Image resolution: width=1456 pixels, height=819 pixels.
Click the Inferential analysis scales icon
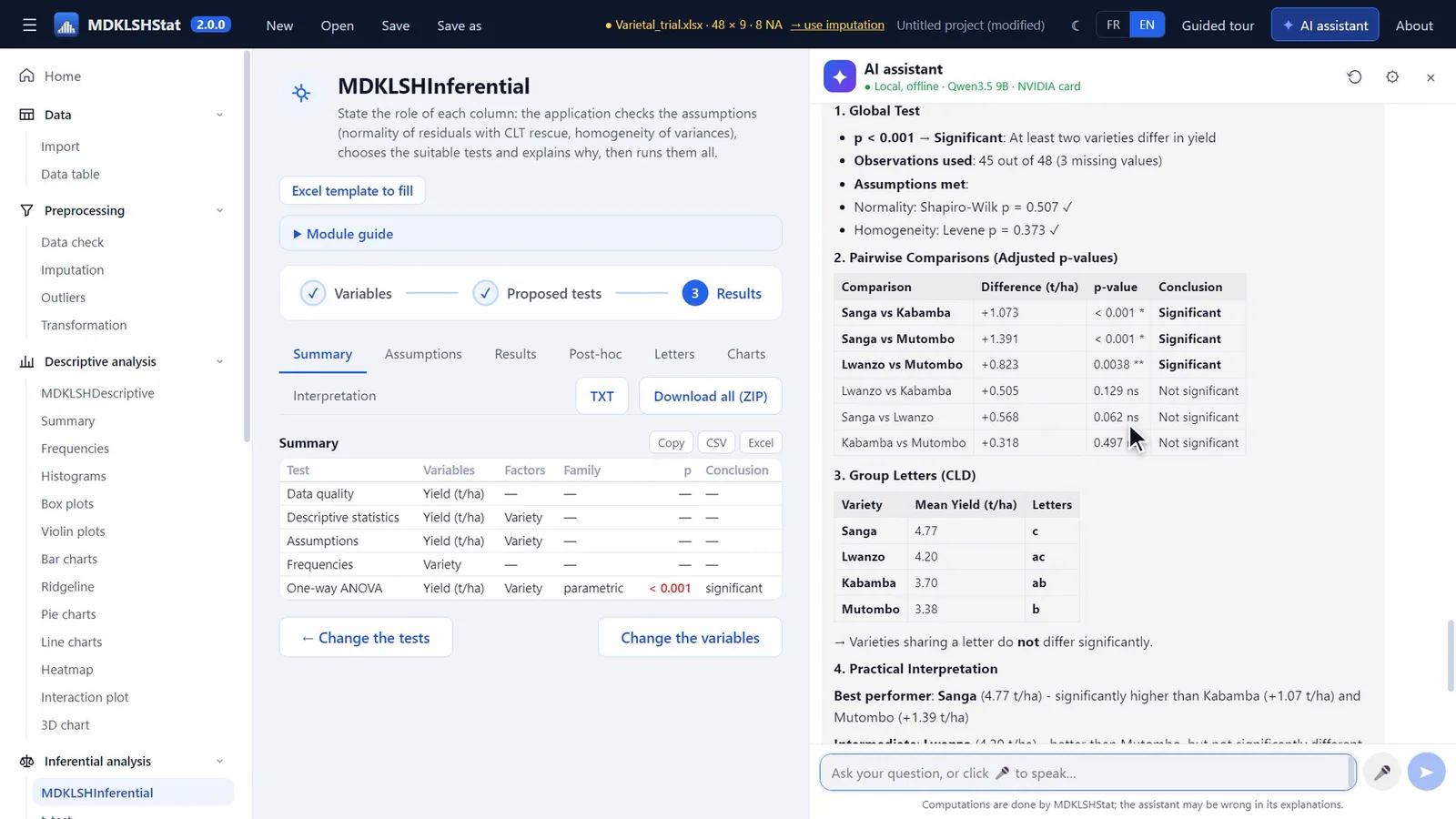tap(27, 762)
